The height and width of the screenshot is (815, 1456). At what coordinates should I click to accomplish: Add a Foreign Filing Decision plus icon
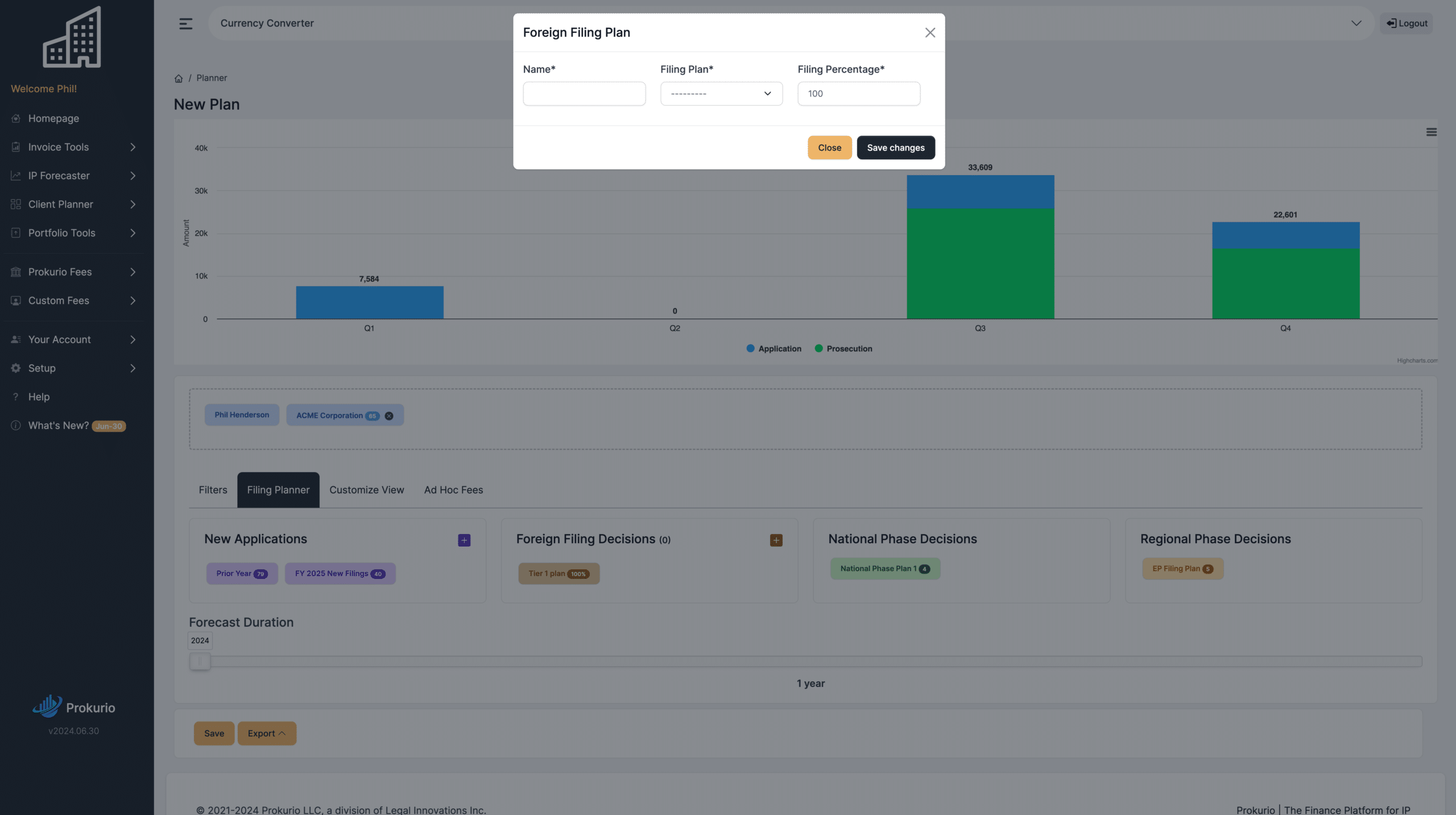[x=776, y=540]
